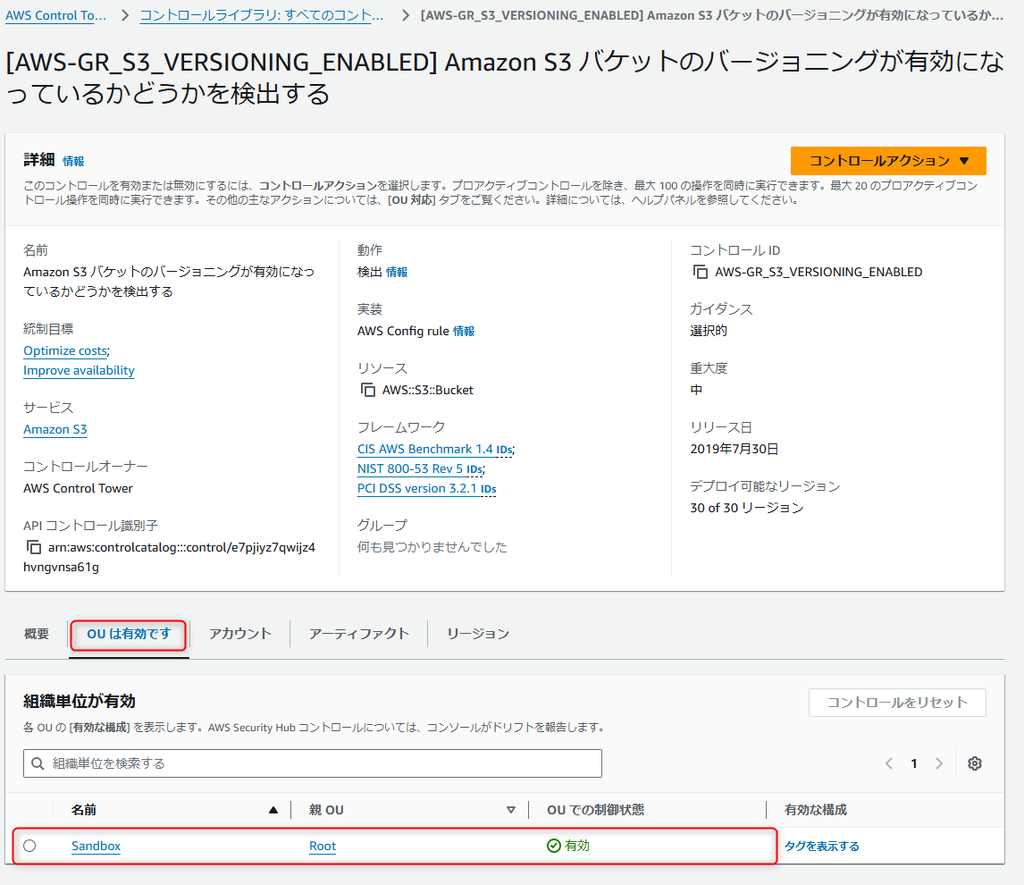This screenshot has height=885, width=1024.
Task: Click the 有効 status in Sandbox row
Action: [568, 846]
